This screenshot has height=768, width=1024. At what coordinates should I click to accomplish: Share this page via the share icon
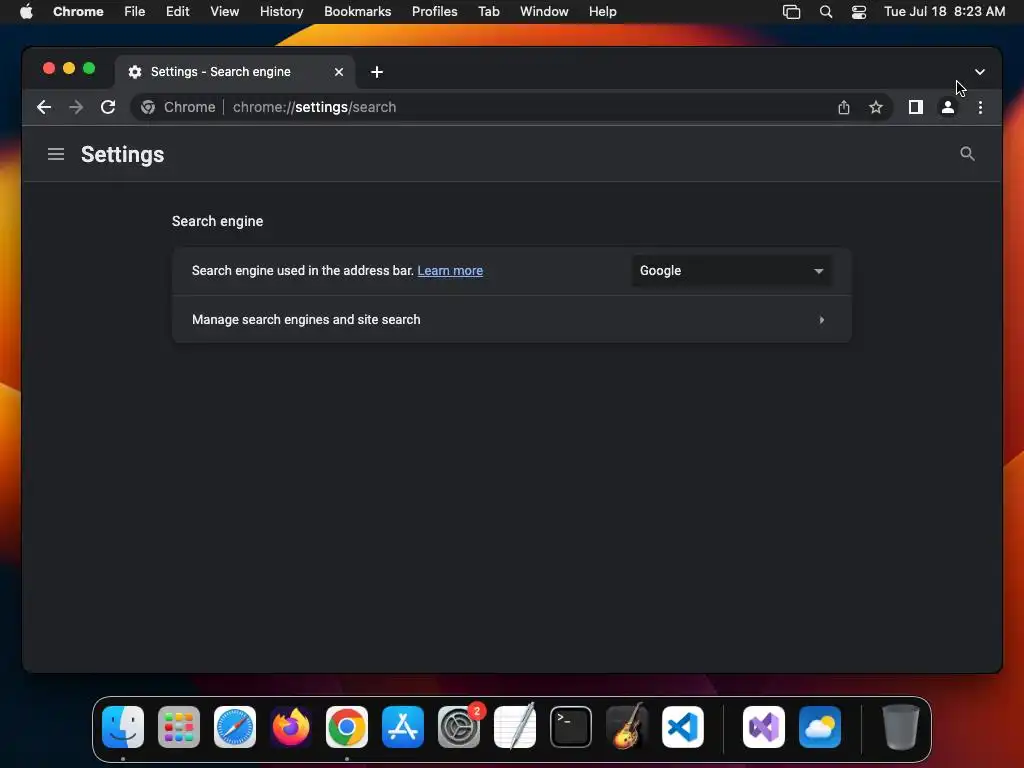click(x=844, y=107)
